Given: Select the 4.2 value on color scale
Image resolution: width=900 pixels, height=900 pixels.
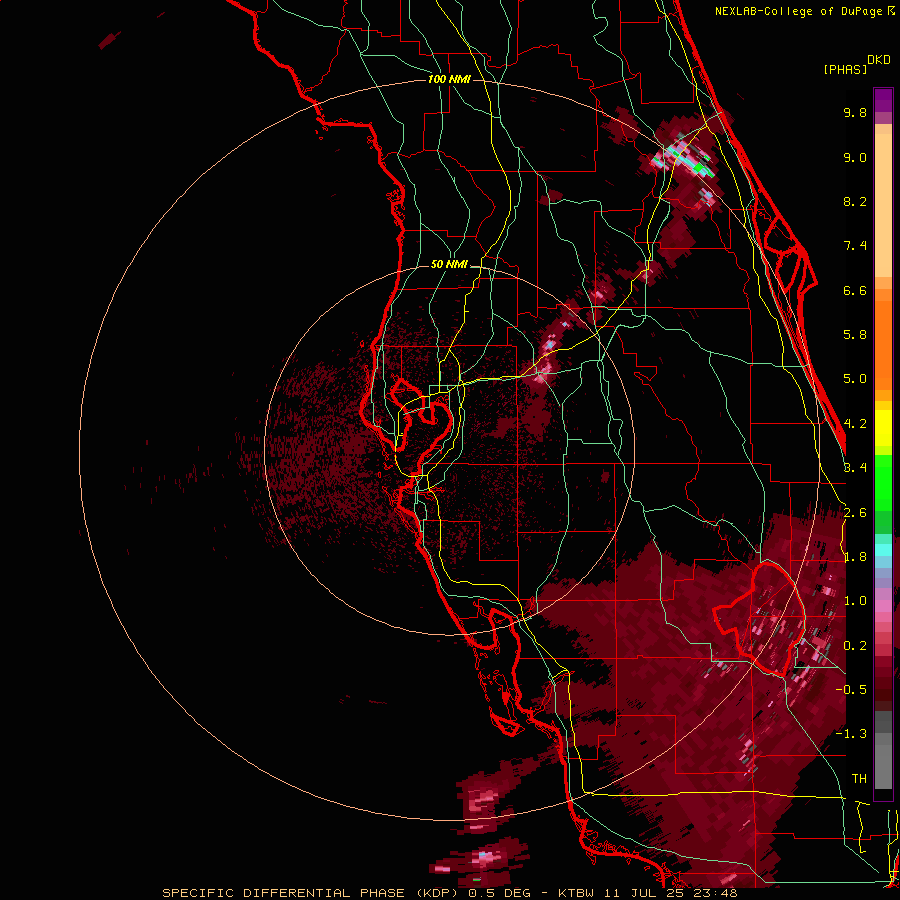Looking at the screenshot, I should coord(855,424).
